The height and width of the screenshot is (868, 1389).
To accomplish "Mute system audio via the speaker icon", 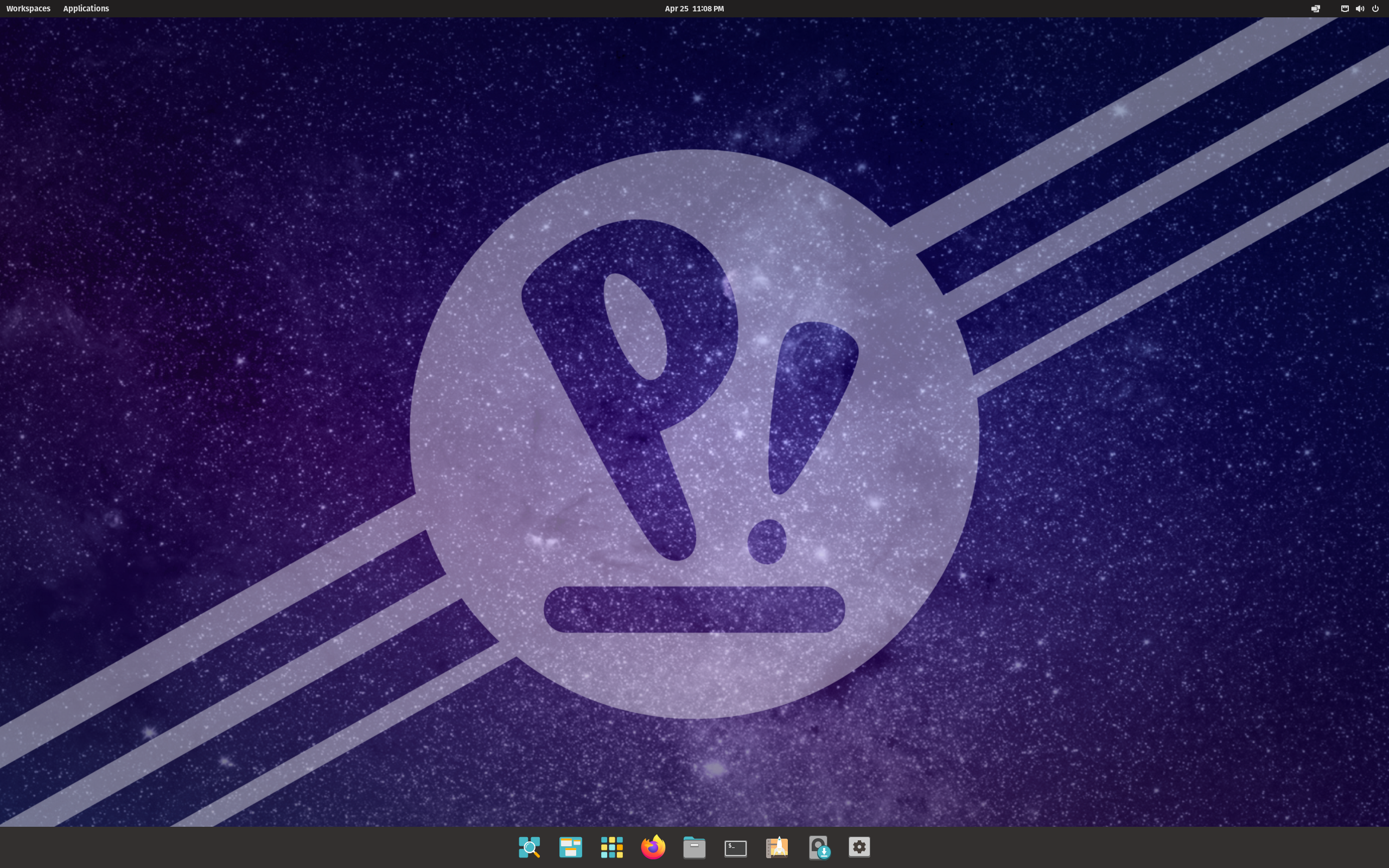I will pos(1359,8).
